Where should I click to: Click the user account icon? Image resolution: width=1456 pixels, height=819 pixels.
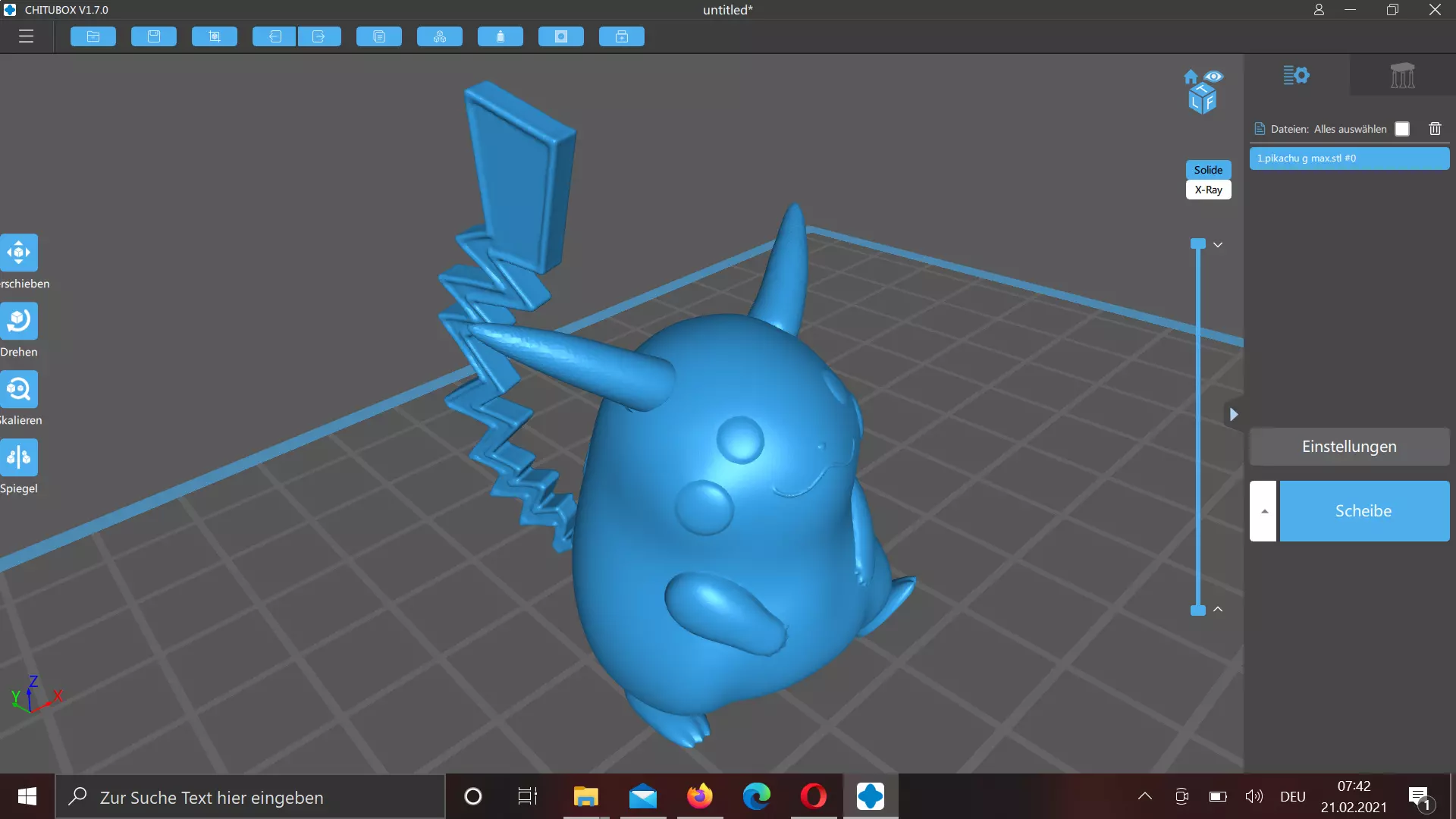pos(1319,10)
